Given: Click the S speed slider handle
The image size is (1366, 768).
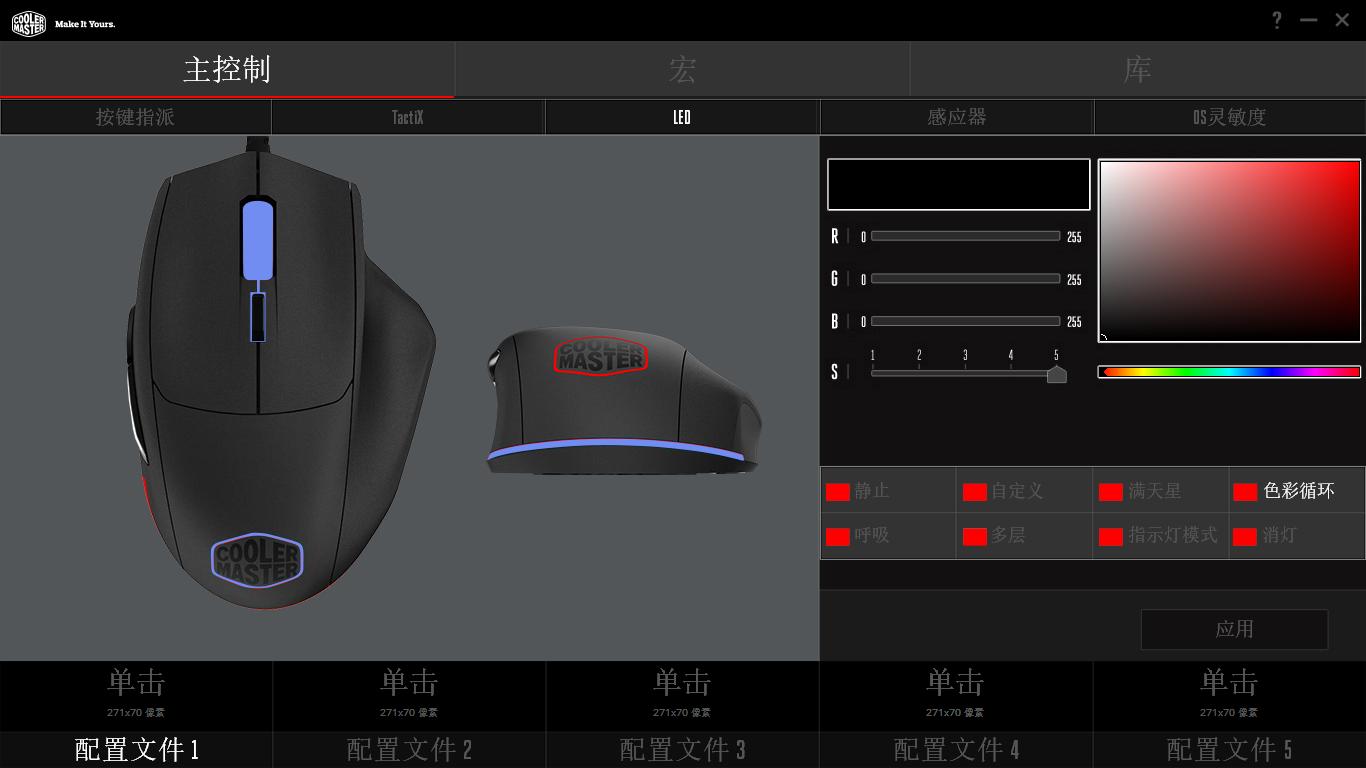Looking at the screenshot, I should pyautogui.click(x=1056, y=374).
